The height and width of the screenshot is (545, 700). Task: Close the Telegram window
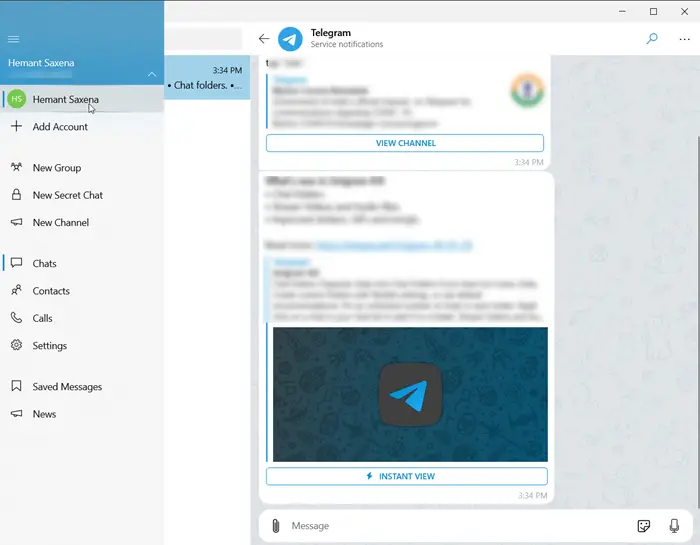coord(684,12)
